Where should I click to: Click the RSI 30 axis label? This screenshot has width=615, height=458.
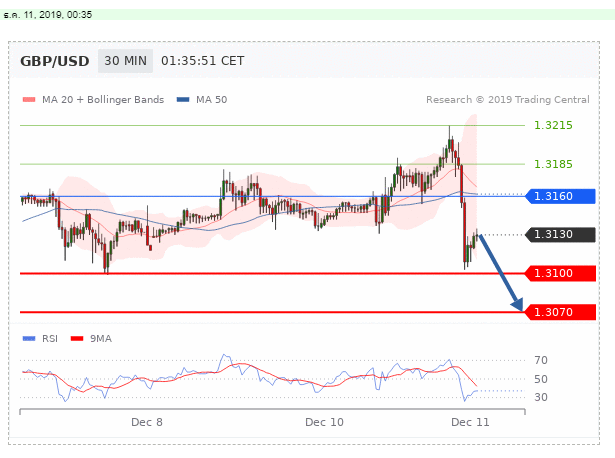point(541,397)
